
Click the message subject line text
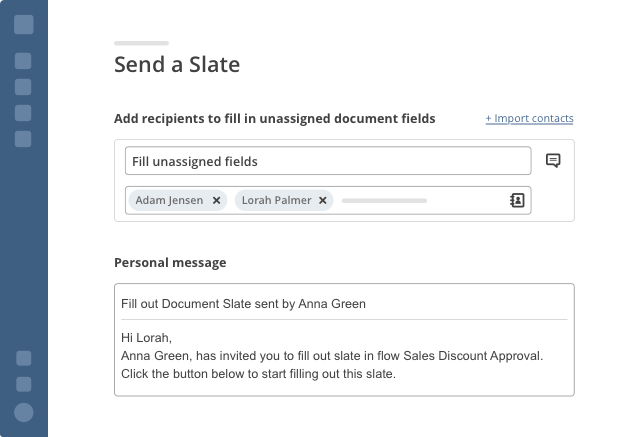(x=243, y=304)
